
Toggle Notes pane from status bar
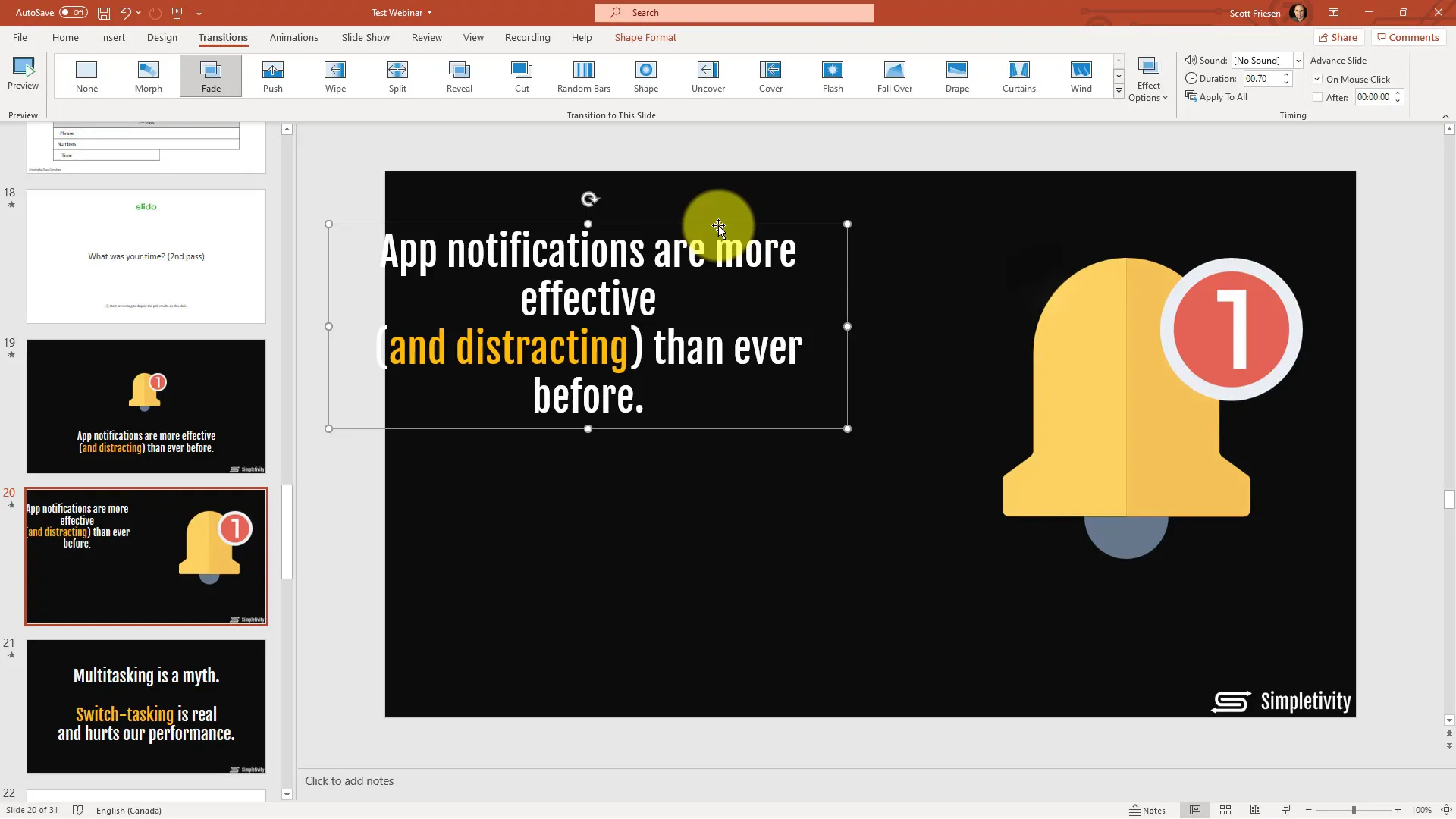(1147, 810)
